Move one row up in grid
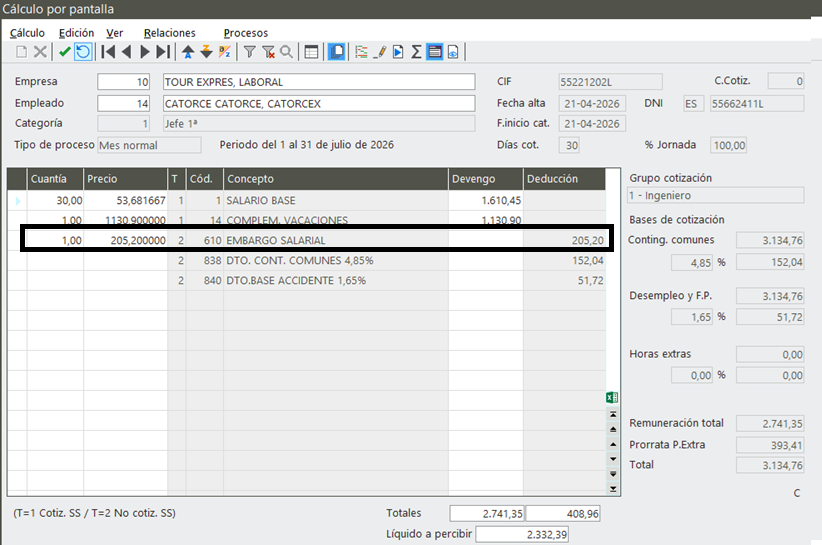822x545 pixels. coord(613,444)
